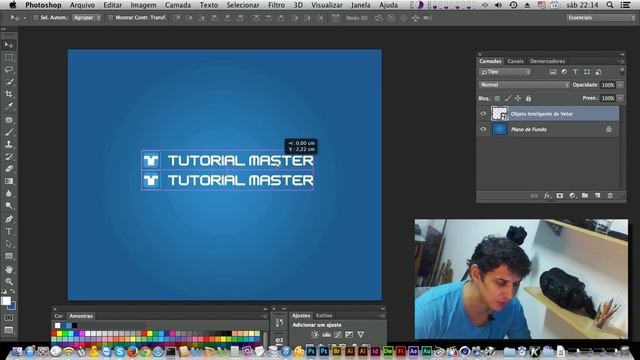Open the Camada menu
Screen dimensions: 640x360
(x=178, y=5)
